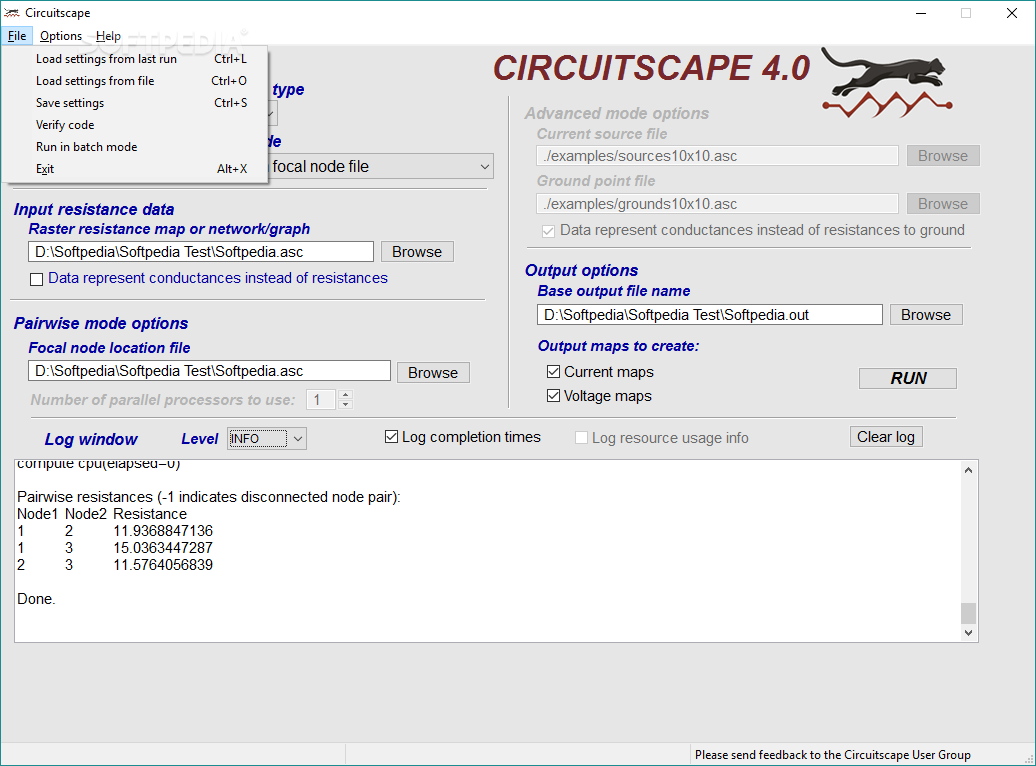Uncheck Current maps output option
The image size is (1036, 766).
point(554,372)
